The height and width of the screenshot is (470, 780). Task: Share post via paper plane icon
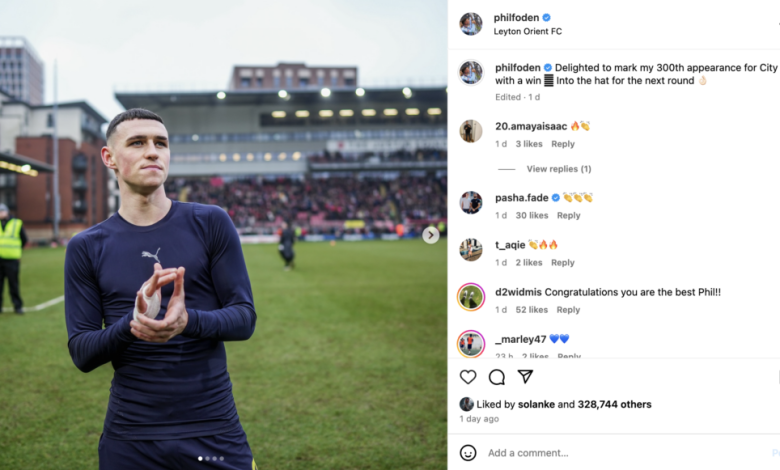[525, 376]
